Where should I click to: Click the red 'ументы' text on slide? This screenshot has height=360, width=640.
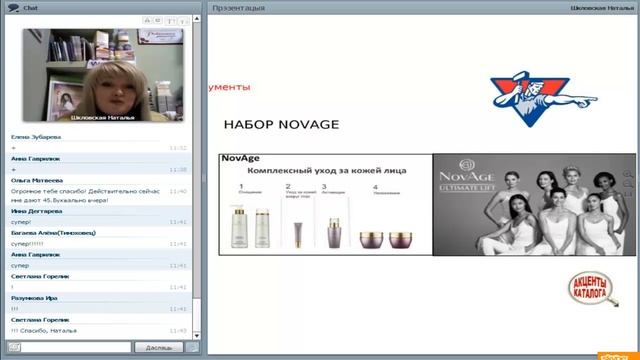[x=229, y=87]
